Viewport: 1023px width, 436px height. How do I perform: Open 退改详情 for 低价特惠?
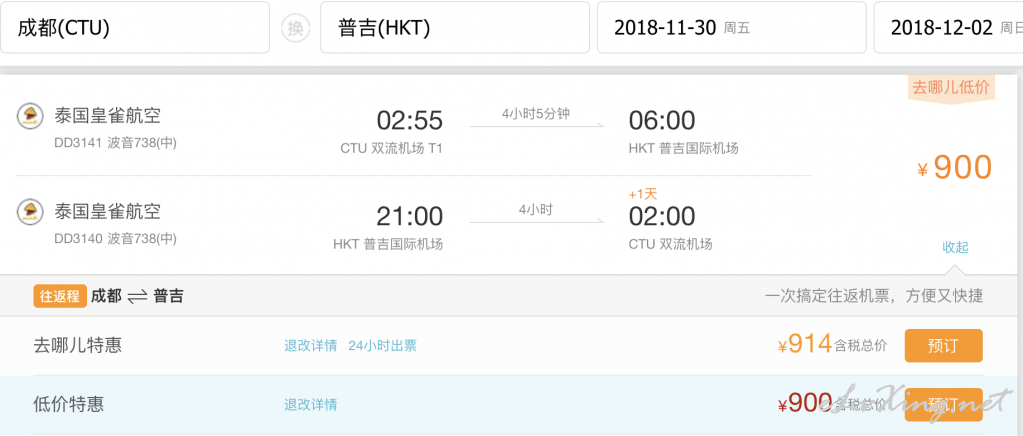311,405
